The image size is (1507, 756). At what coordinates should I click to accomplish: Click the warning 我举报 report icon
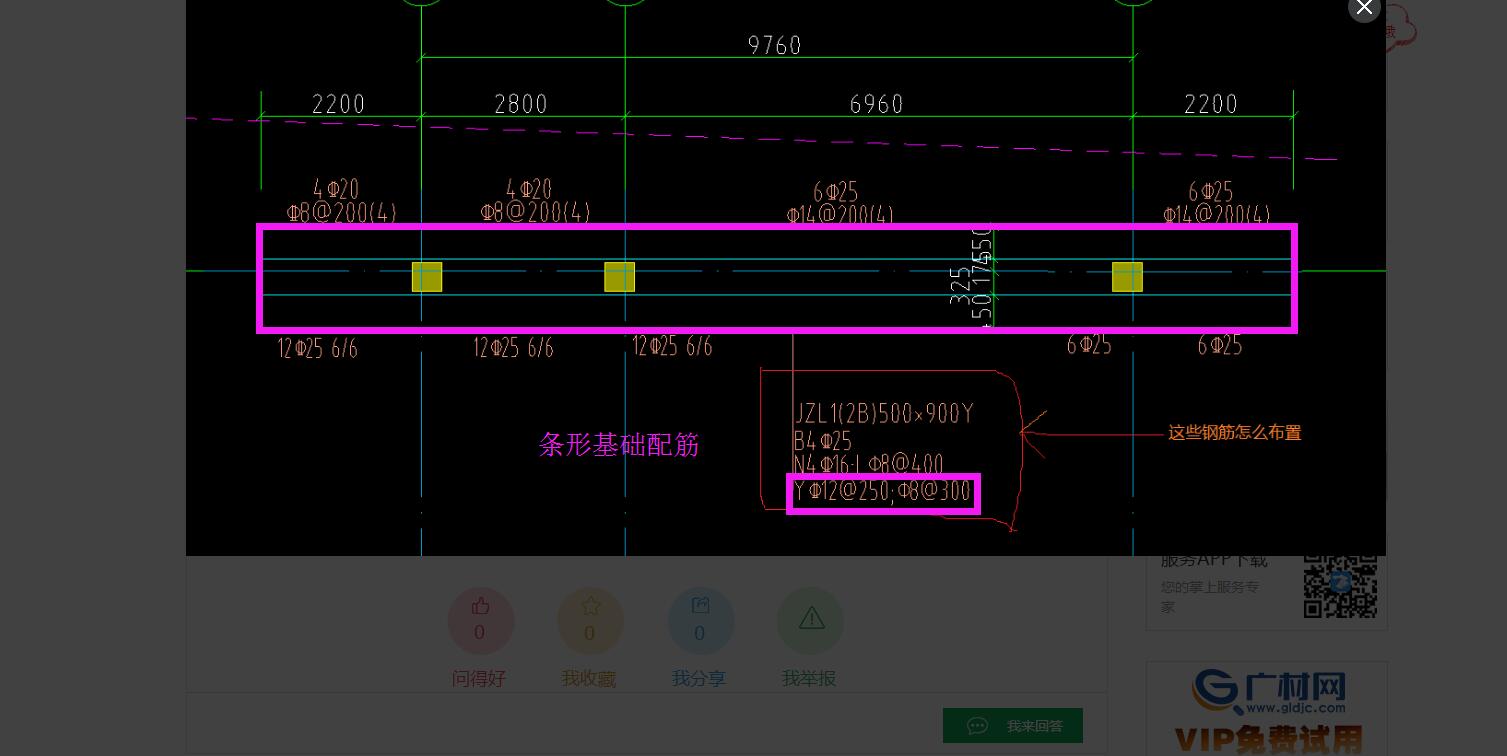[x=810, y=620]
